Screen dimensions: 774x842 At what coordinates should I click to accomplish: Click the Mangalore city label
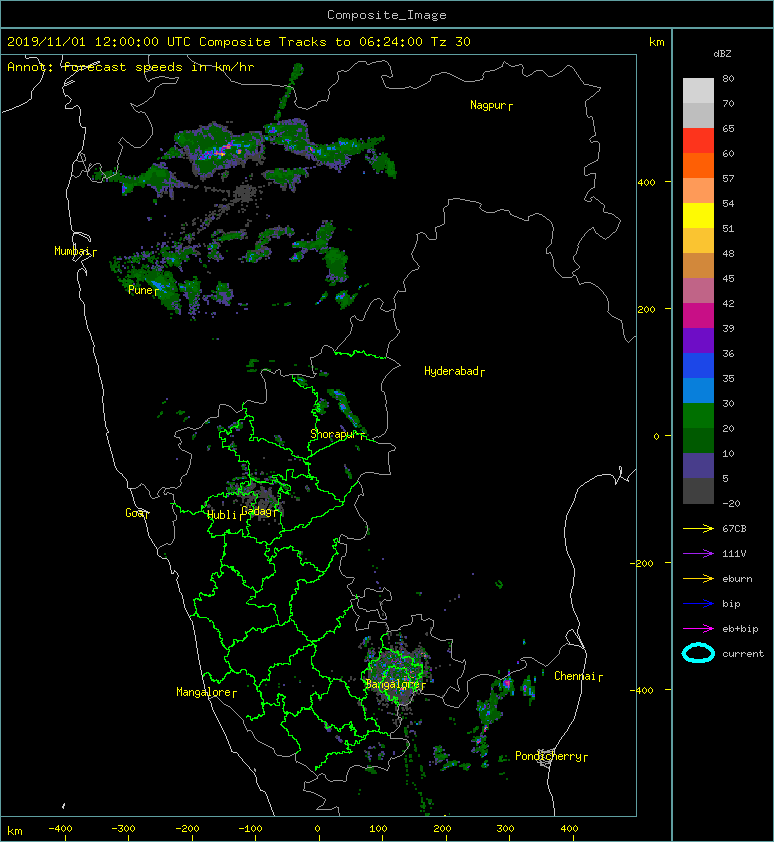204,692
